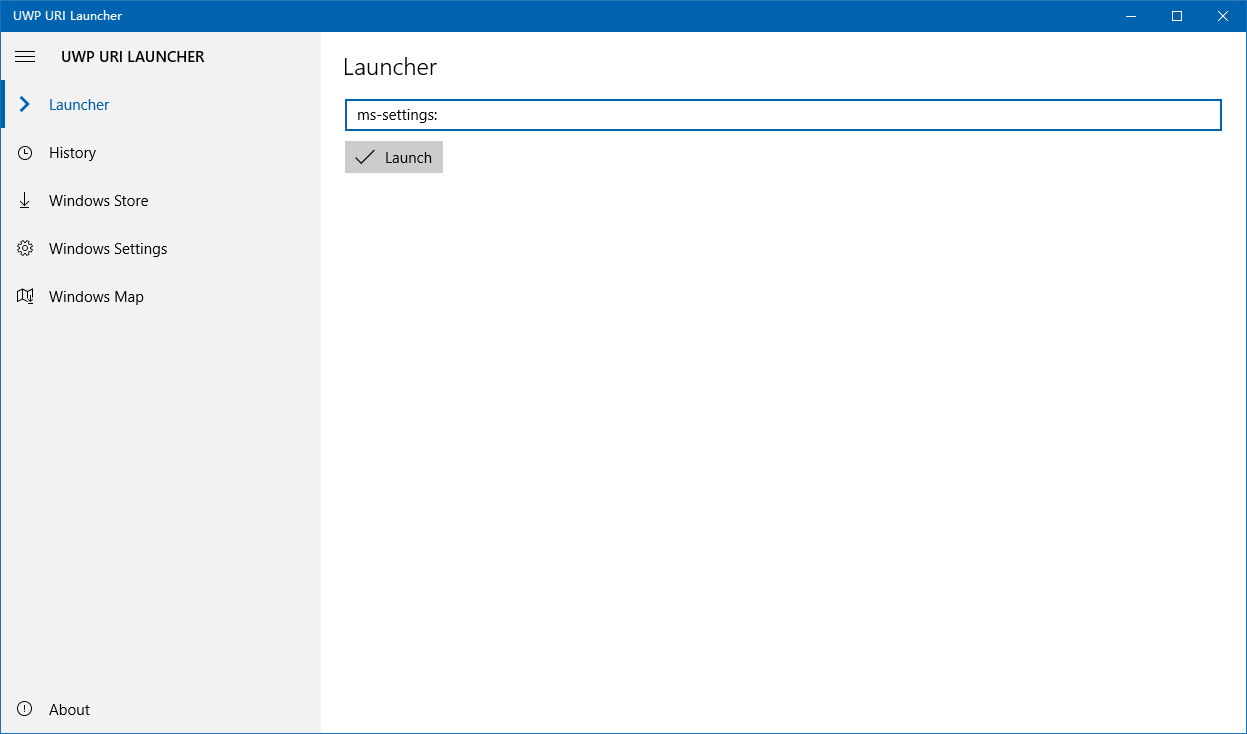Screen dimensions: 1247x734
Task: Open the About page
Action: pos(69,709)
